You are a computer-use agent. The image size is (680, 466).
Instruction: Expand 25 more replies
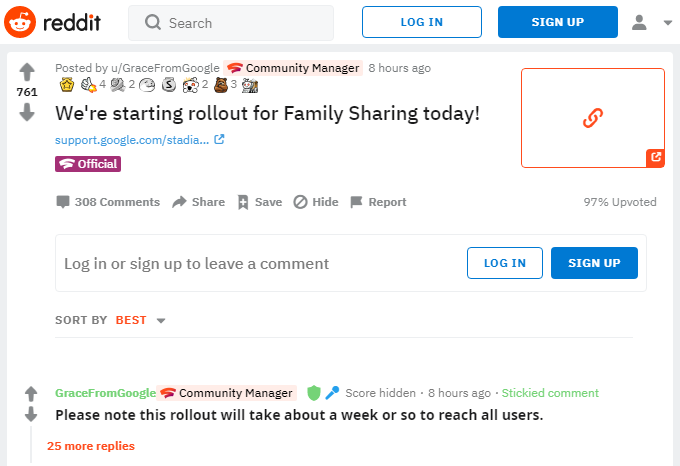[x=91, y=446]
